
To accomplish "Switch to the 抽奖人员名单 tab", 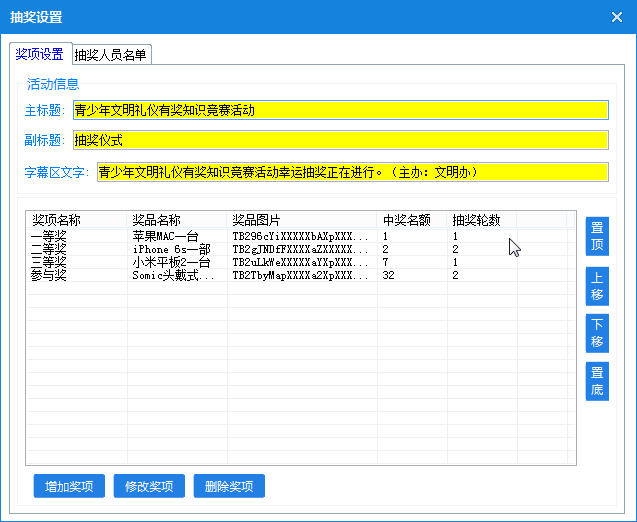I will [x=110, y=55].
